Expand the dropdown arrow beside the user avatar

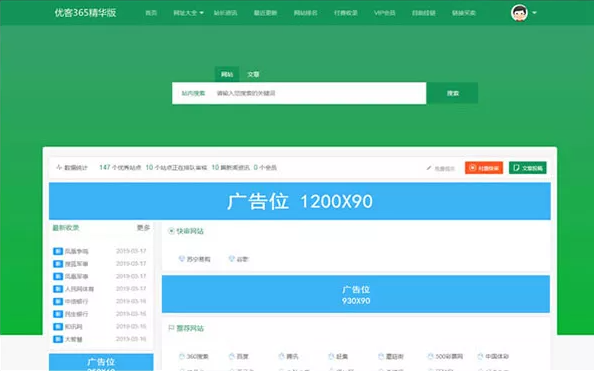tap(534, 13)
